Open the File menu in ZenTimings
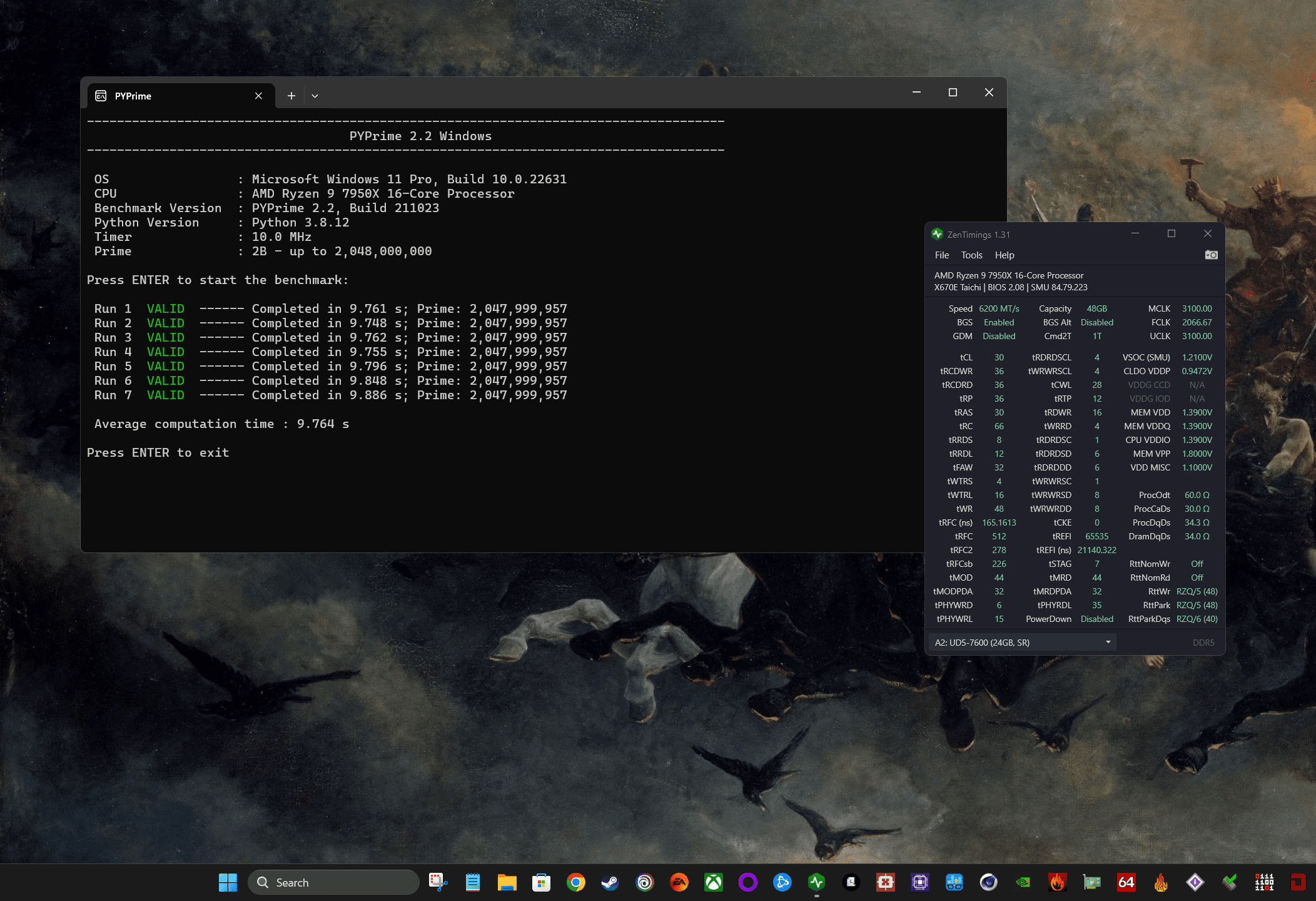The image size is (1316, 901). pos(941,255)
